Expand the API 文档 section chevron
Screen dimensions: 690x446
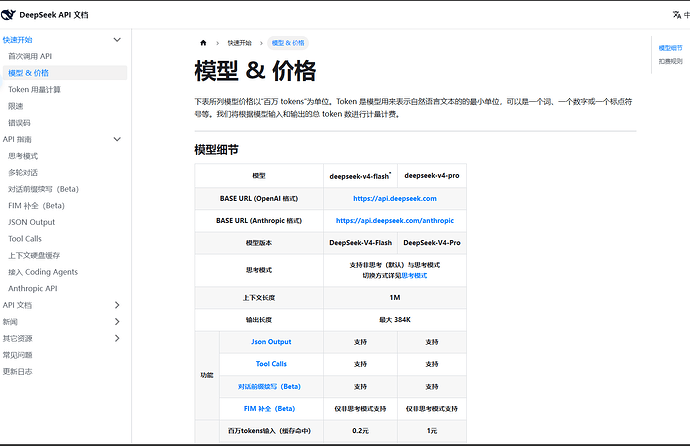(x=117, y=305)
